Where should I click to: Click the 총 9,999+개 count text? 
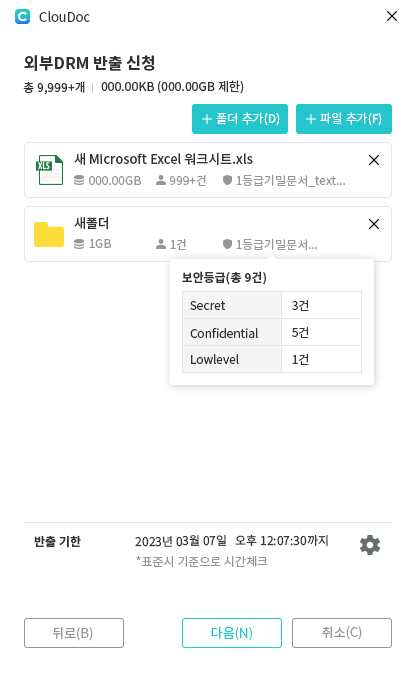pos(54,87)
